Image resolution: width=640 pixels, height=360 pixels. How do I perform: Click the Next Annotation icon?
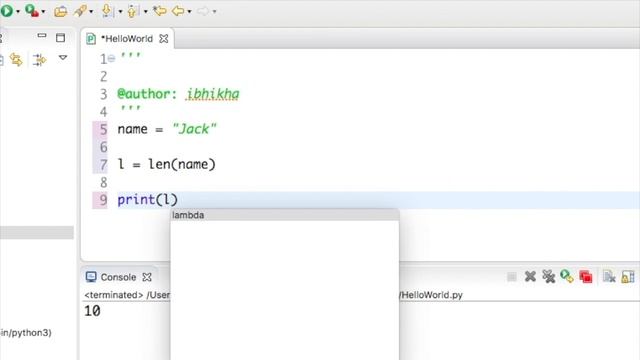click(107, 11)
